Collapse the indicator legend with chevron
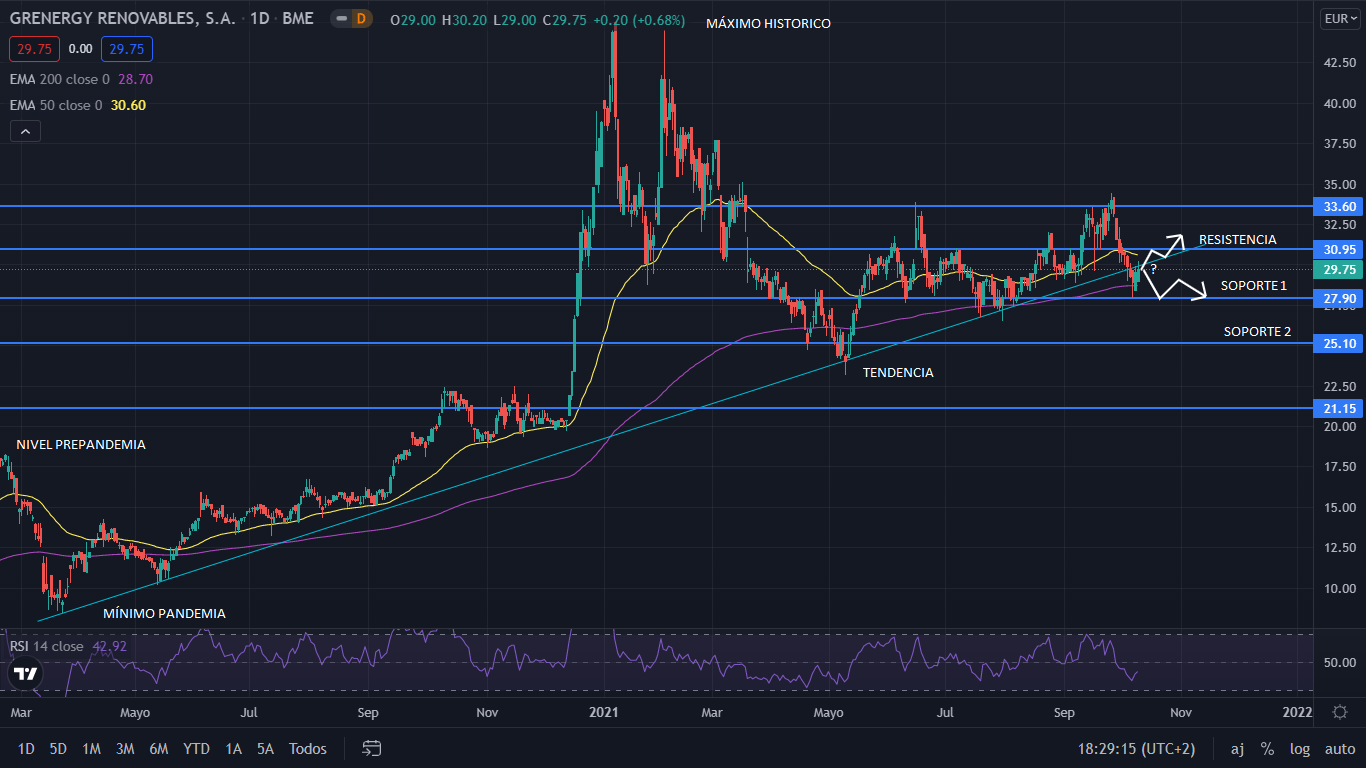The height and width of the screenshot is (768, 1366). click(25, 131)
